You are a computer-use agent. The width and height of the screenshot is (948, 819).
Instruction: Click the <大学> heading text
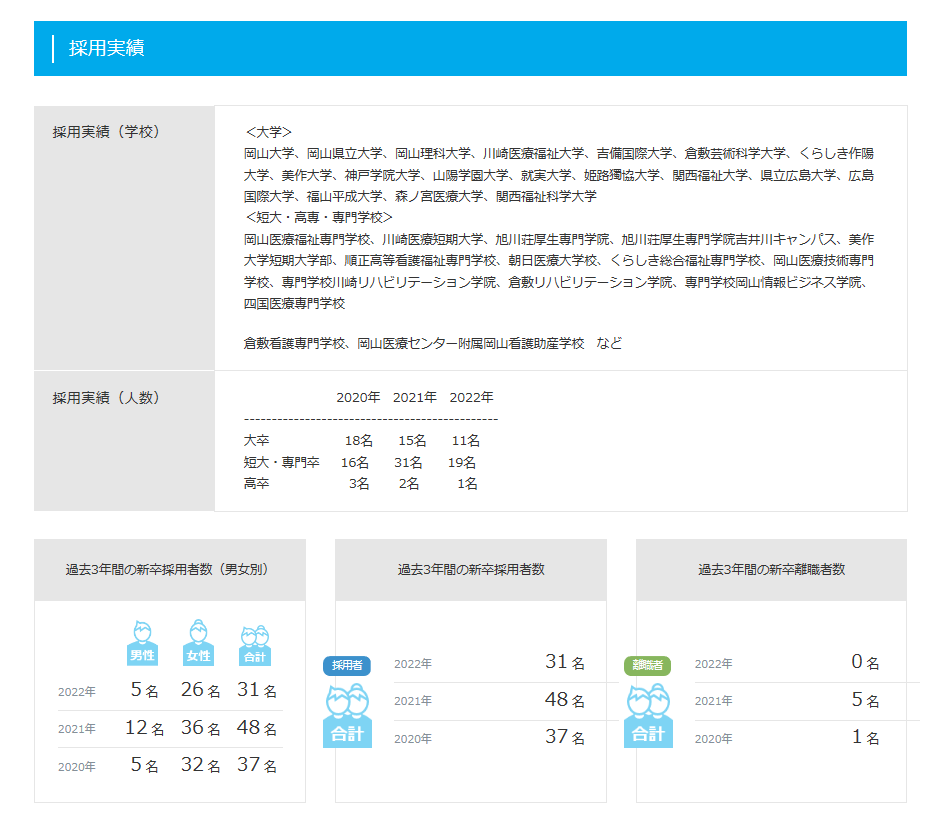coord(268,132)
